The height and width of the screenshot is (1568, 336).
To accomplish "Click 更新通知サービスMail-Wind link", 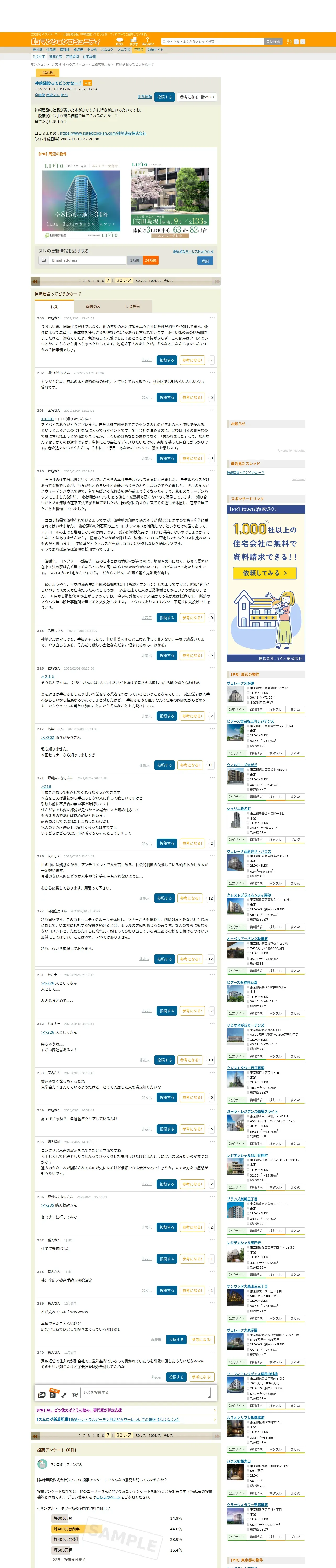I will click(x=193, y=251).
